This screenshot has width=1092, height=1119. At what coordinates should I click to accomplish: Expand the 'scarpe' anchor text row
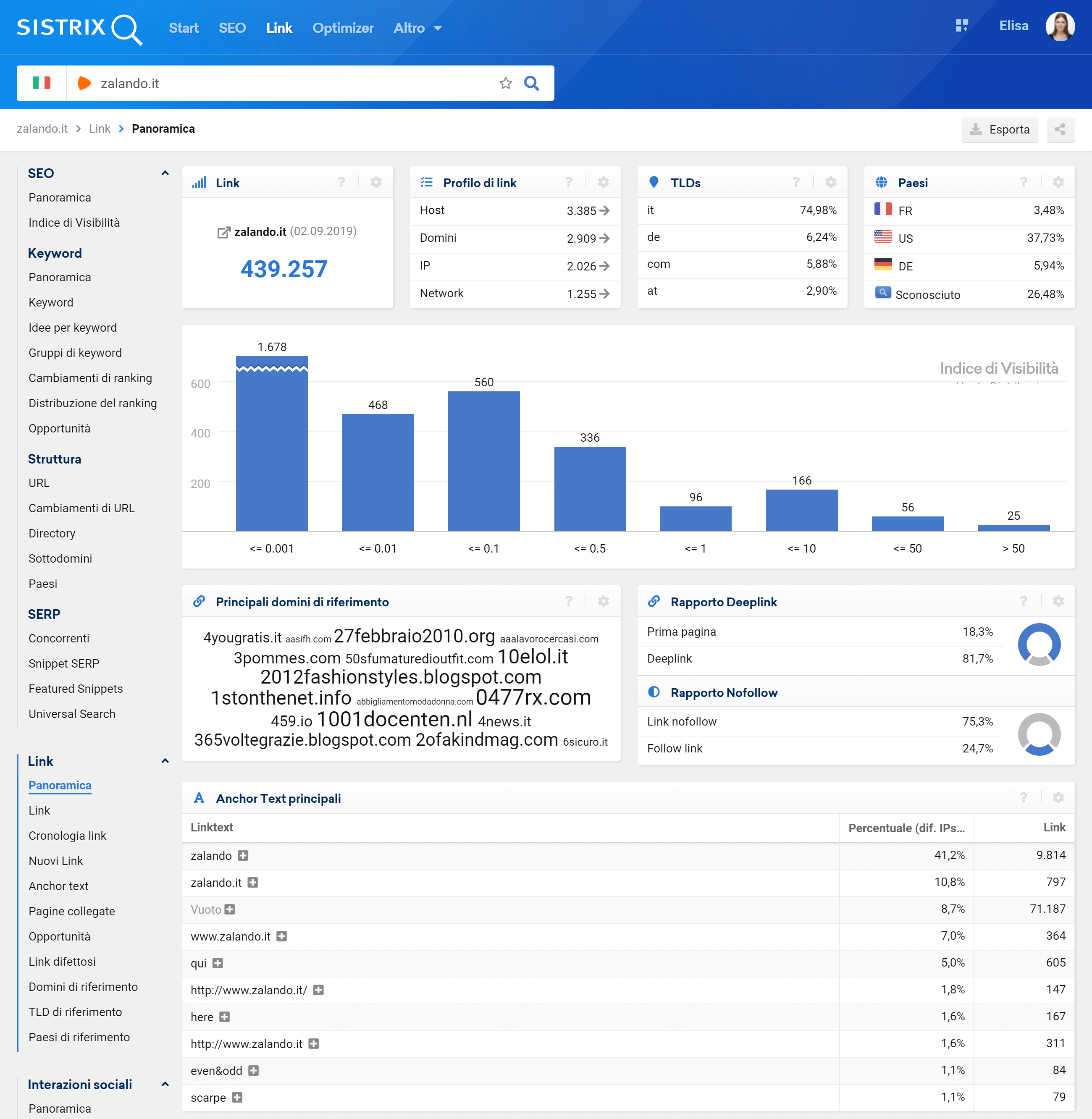pyautogui.click(x=237, y=1097)
